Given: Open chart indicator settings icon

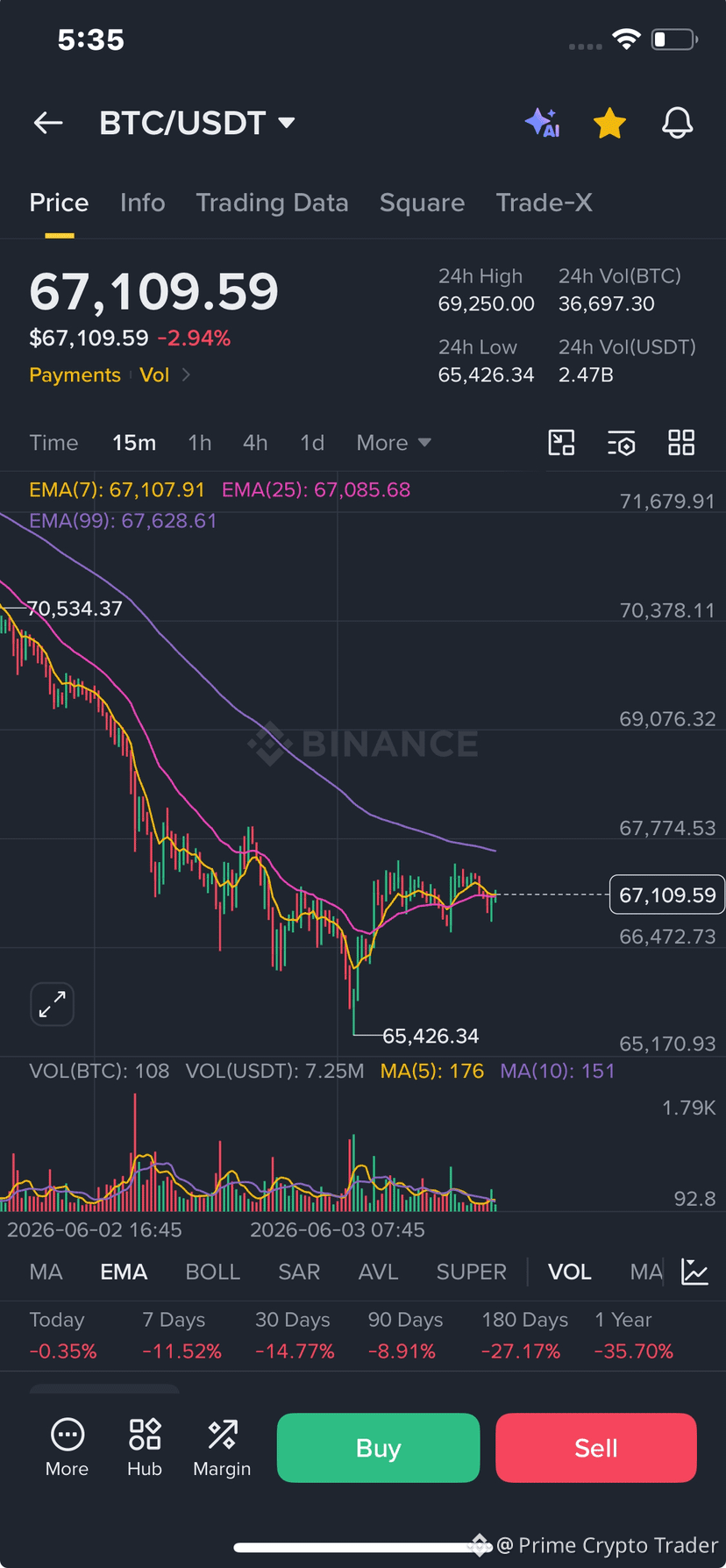Looking at the screenshot, I should coord(622,443).
